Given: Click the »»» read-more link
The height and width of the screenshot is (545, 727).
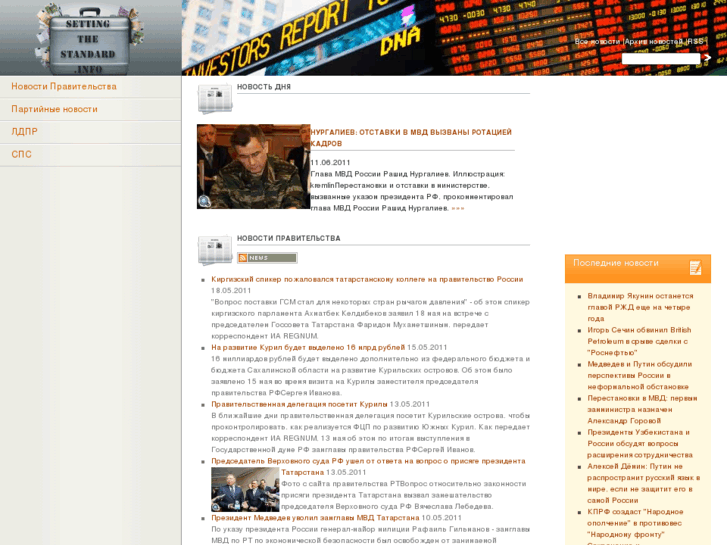Looking at the screenshot, I should [458, 208].
